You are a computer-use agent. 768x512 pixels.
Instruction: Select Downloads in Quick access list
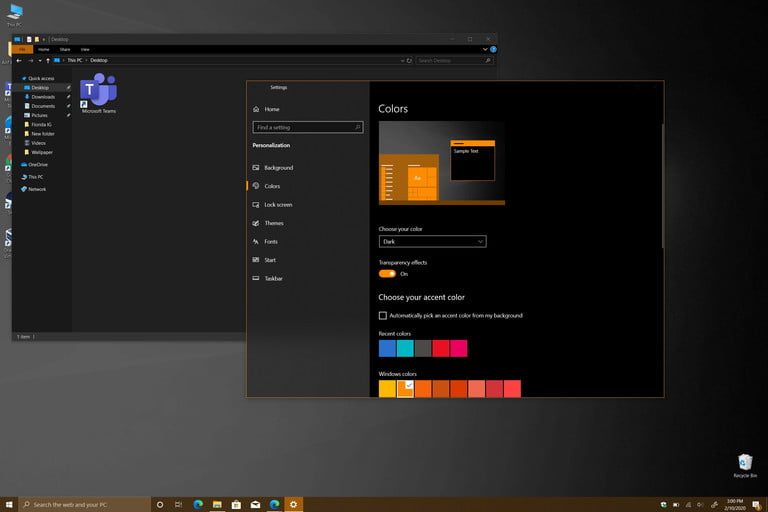43,97
